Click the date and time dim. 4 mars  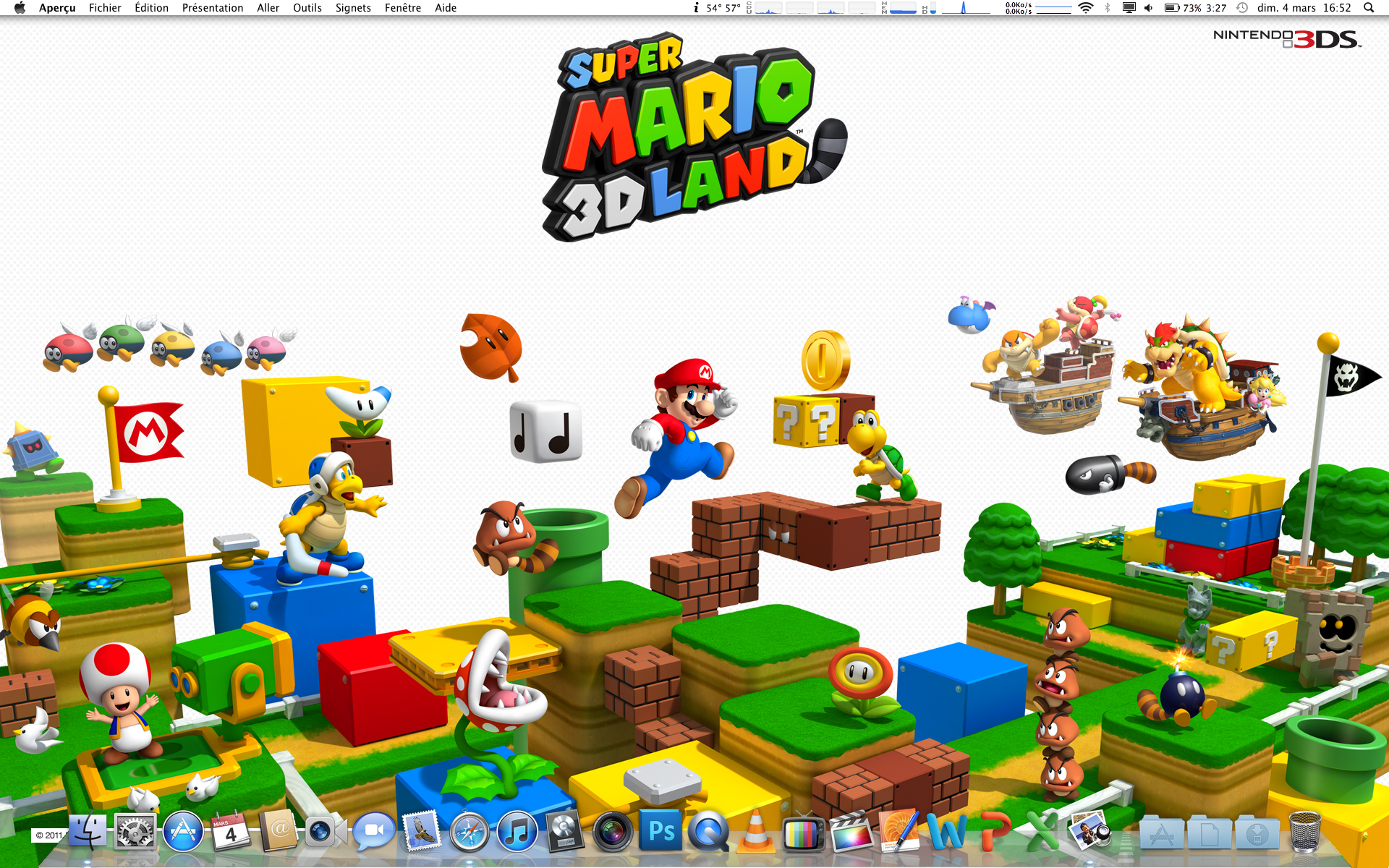pyautogui.click(x=1304, y=8)
